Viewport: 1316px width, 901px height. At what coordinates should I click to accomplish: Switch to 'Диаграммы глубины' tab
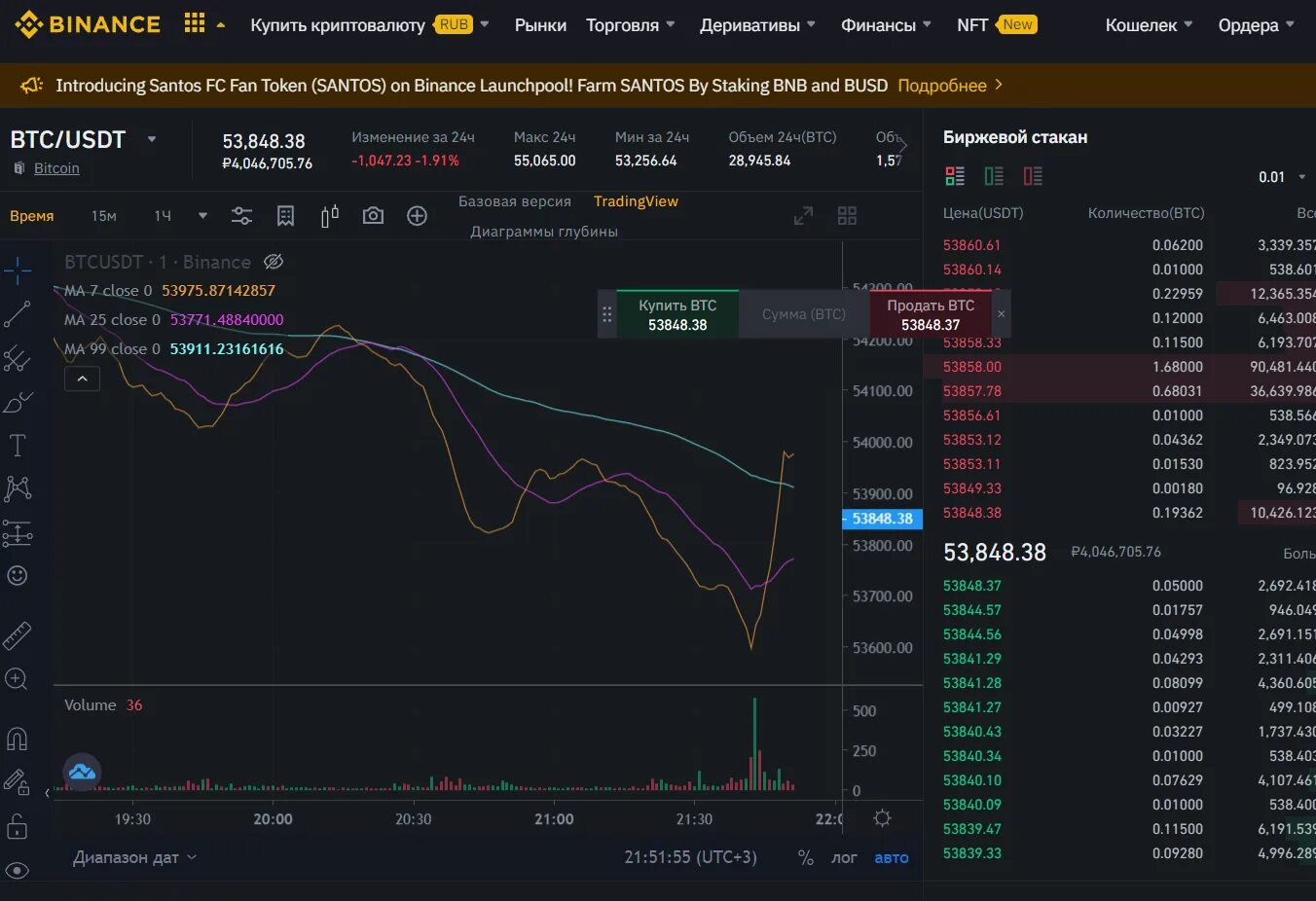[544, 232]
